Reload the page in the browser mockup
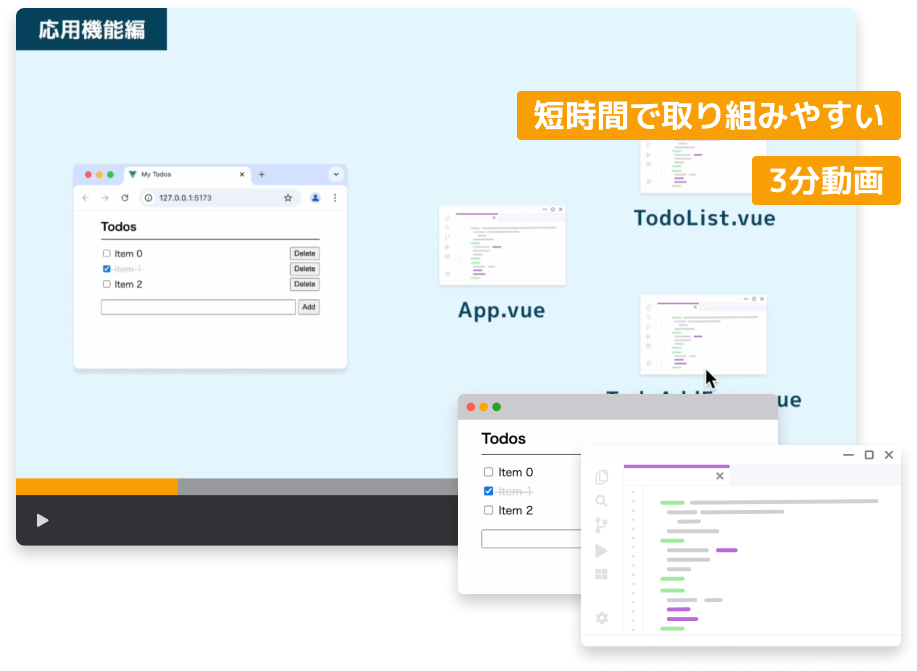The width and height of the screenshot is (917, 671). point(125,198)
